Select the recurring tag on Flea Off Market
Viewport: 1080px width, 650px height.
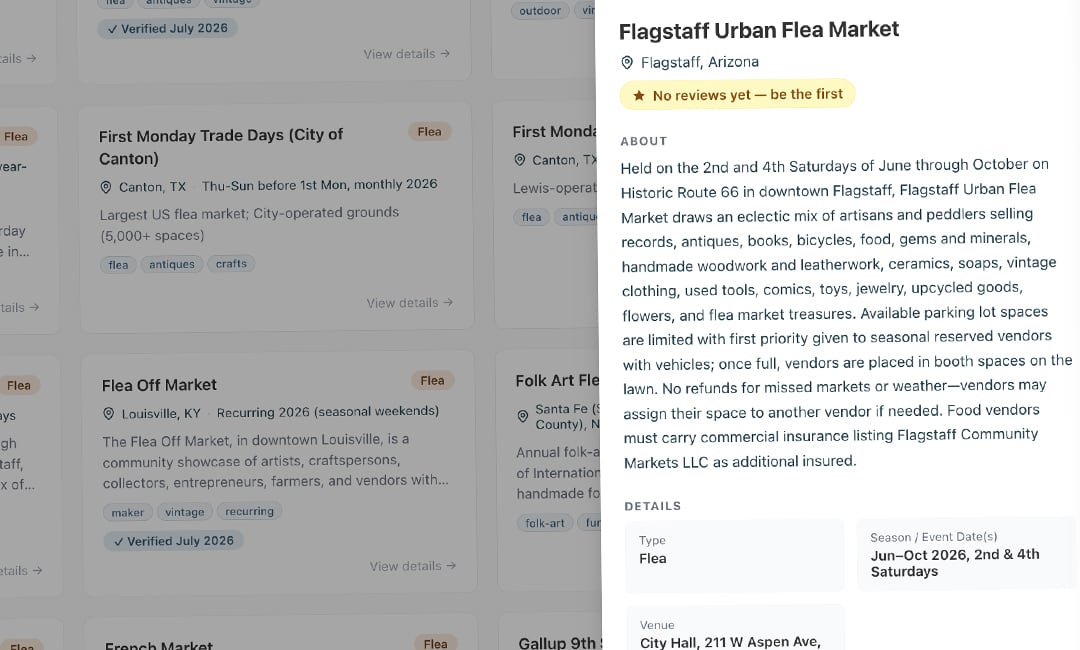249,511
